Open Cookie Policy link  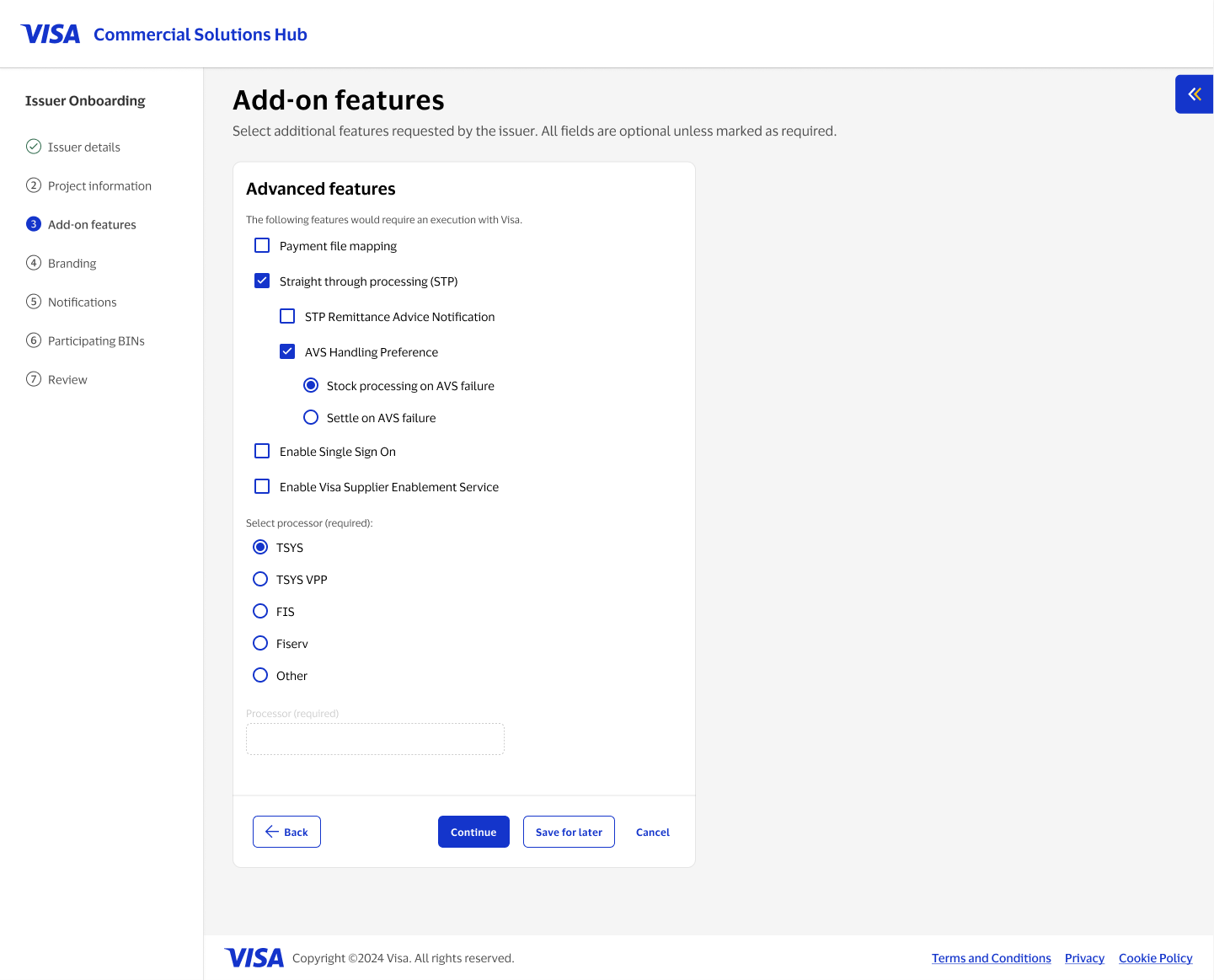pyautogui.click(x=1156, y=958)
